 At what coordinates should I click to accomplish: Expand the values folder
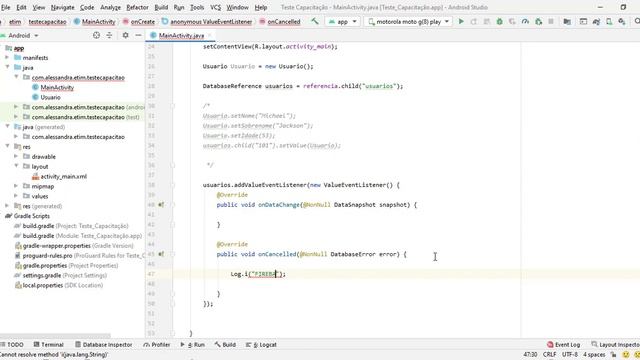[x=16, y=196]
